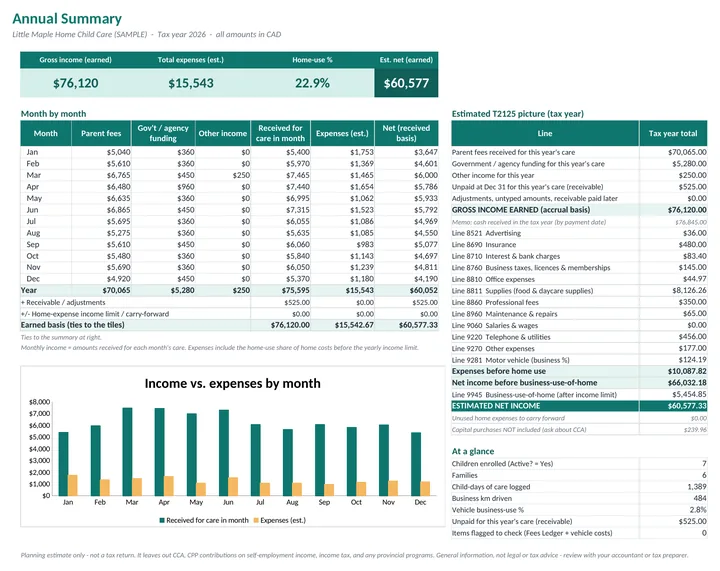Click the Month by month heading
Image resolution: width=720 pixels, height=571 pixels.
pos(53,114)
